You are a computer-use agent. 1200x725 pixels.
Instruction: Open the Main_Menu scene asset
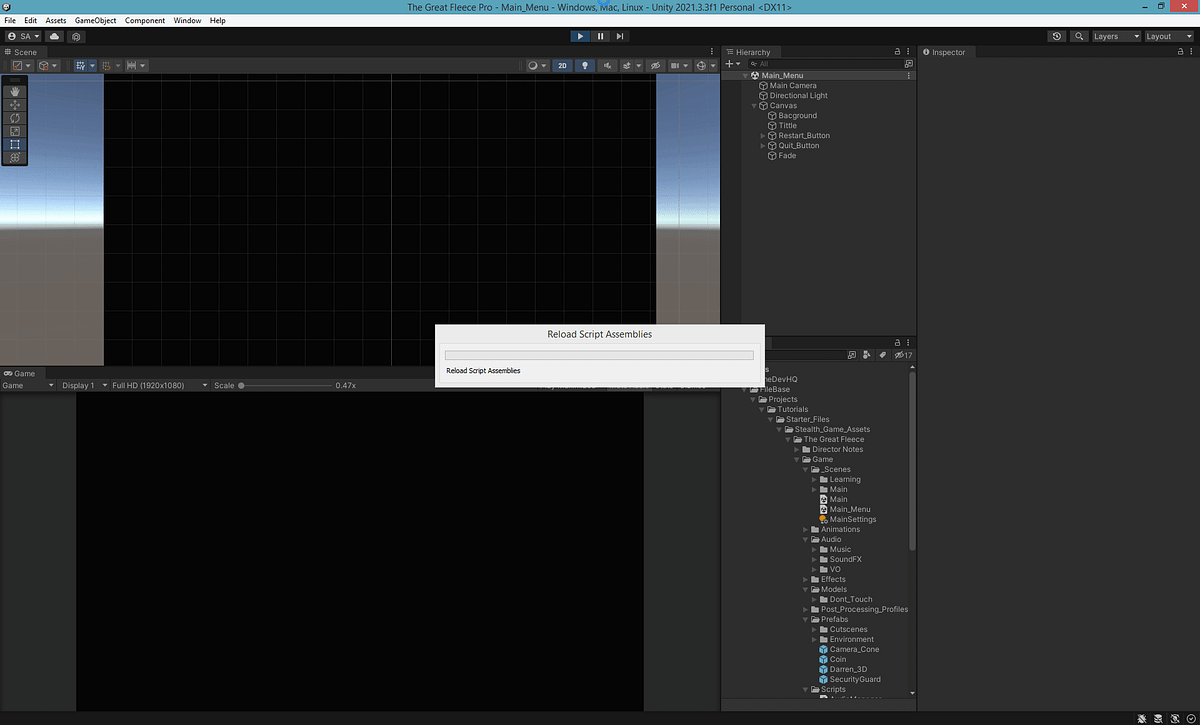(x=848, y=509)
